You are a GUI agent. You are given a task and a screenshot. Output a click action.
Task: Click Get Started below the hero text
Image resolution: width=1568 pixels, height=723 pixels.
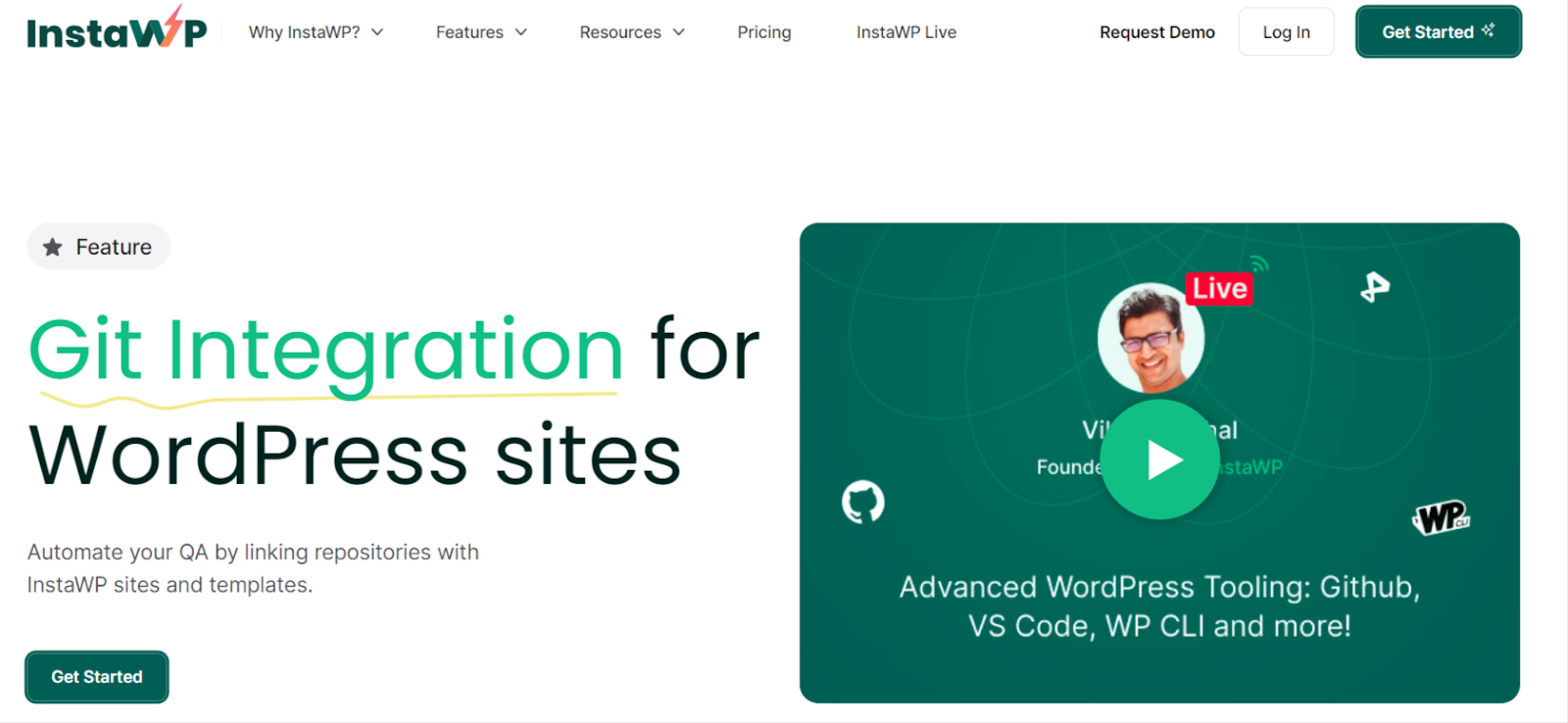97,677
